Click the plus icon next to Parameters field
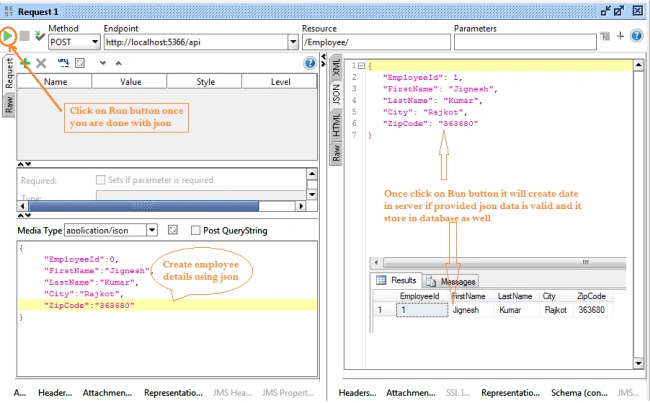 tap(620, 36)
